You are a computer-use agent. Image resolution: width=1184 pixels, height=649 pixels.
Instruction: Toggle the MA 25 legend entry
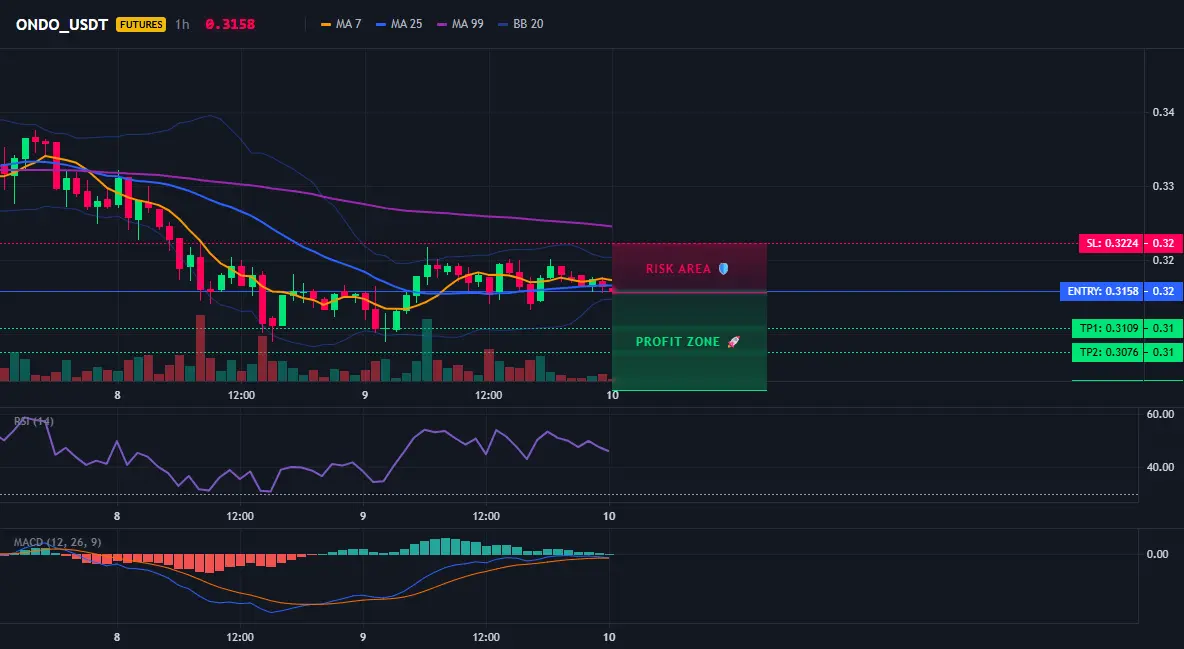399,24
